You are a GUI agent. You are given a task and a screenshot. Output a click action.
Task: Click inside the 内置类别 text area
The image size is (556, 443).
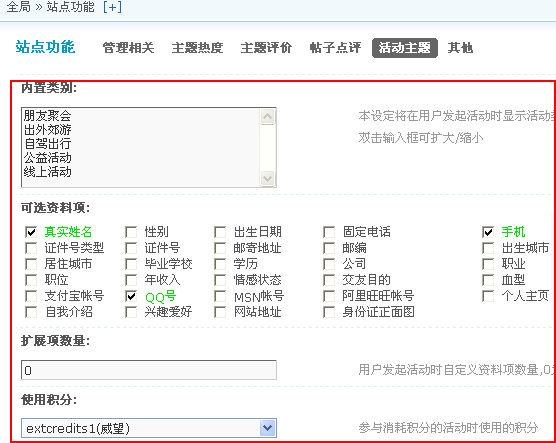point(141,147)
